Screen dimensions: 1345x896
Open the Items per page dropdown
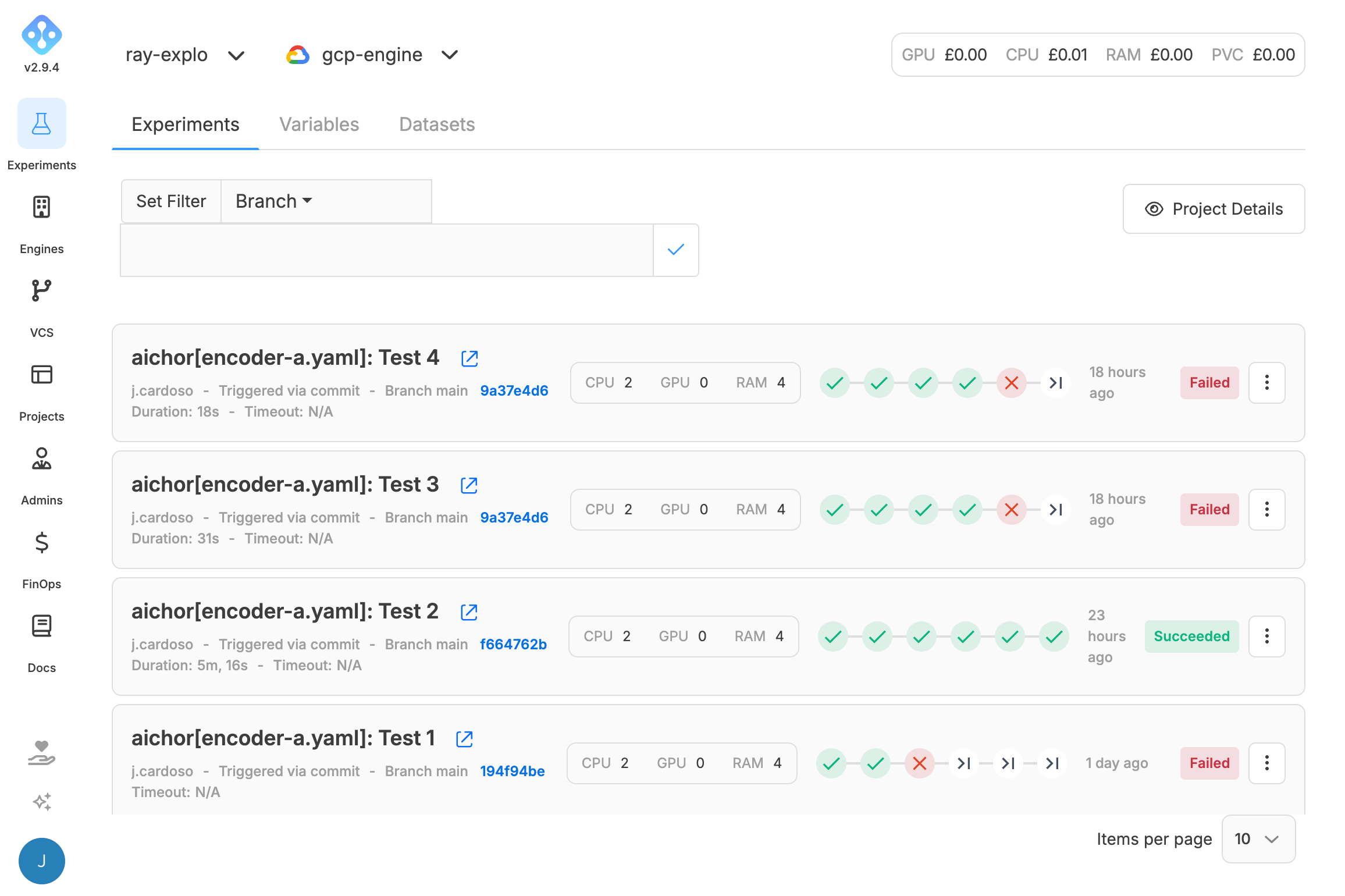1258,839
